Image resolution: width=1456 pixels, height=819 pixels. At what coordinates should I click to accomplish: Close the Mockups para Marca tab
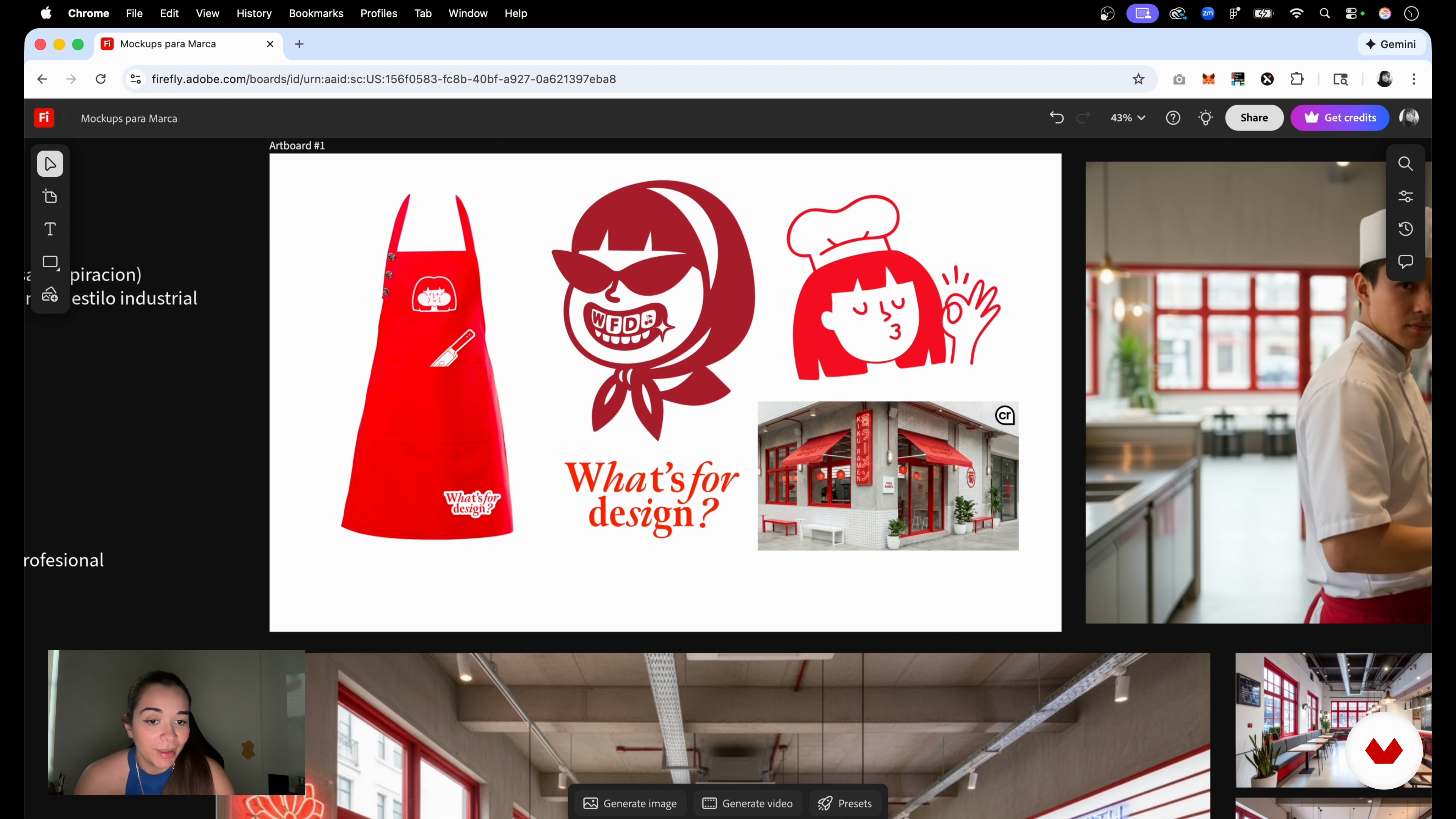click(270, 44)
